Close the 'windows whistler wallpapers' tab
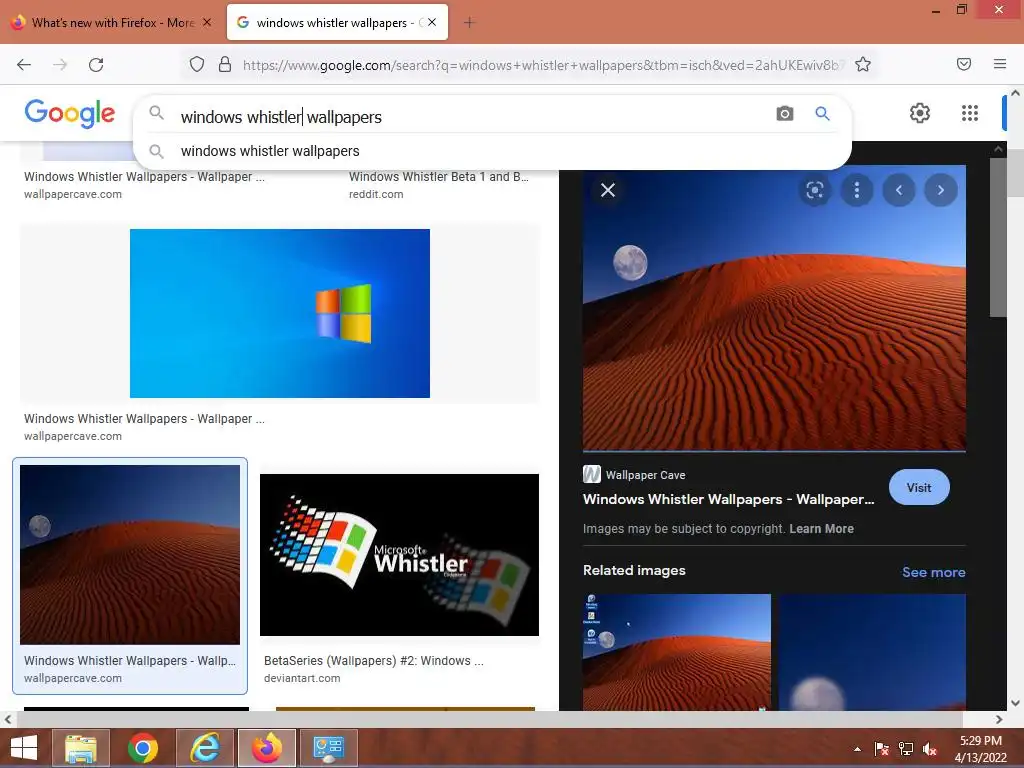Image resolution: width=1024 pixels, height=768 pixels. [432, 23]
